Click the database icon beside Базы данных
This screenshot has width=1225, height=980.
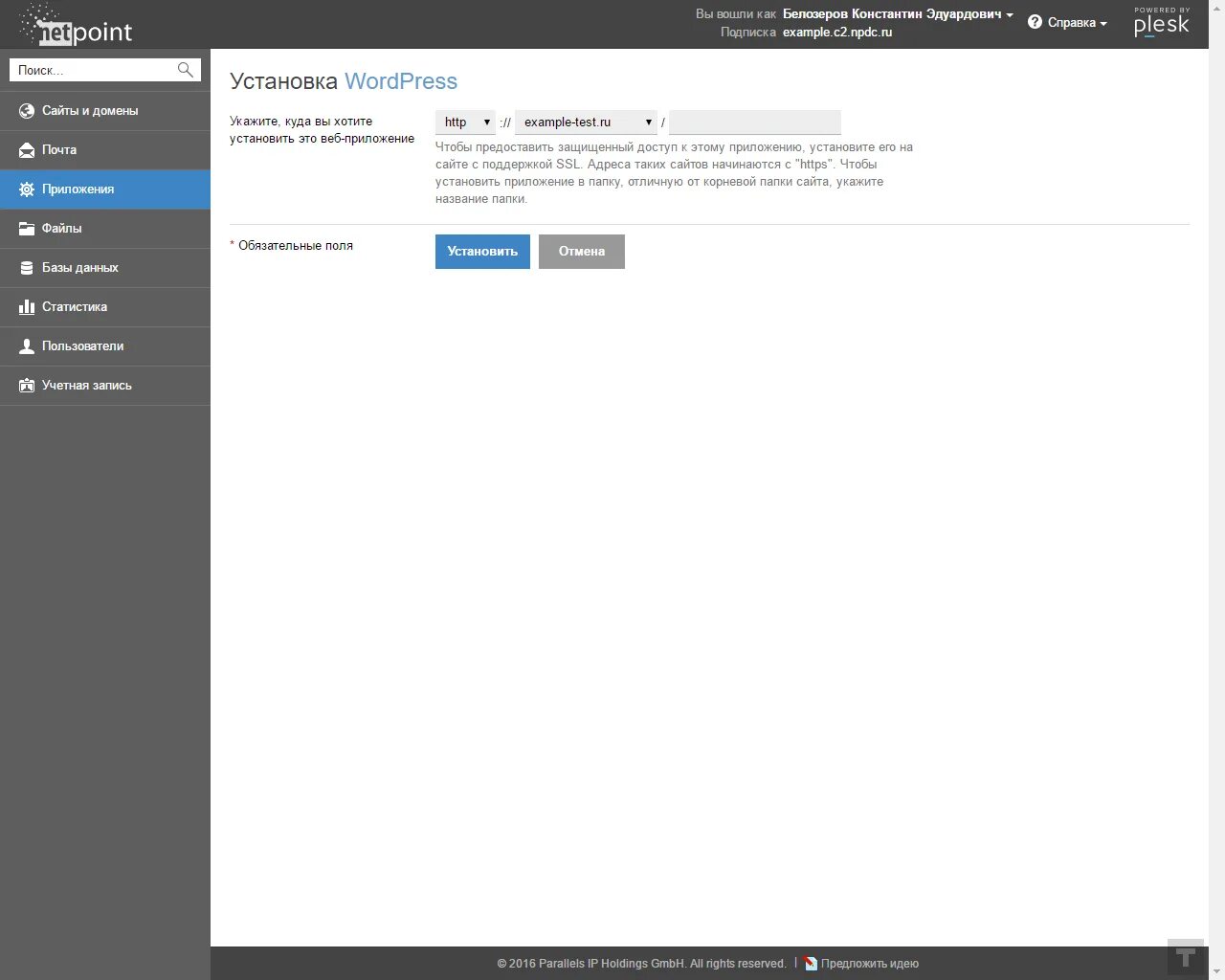coord(27,268)
